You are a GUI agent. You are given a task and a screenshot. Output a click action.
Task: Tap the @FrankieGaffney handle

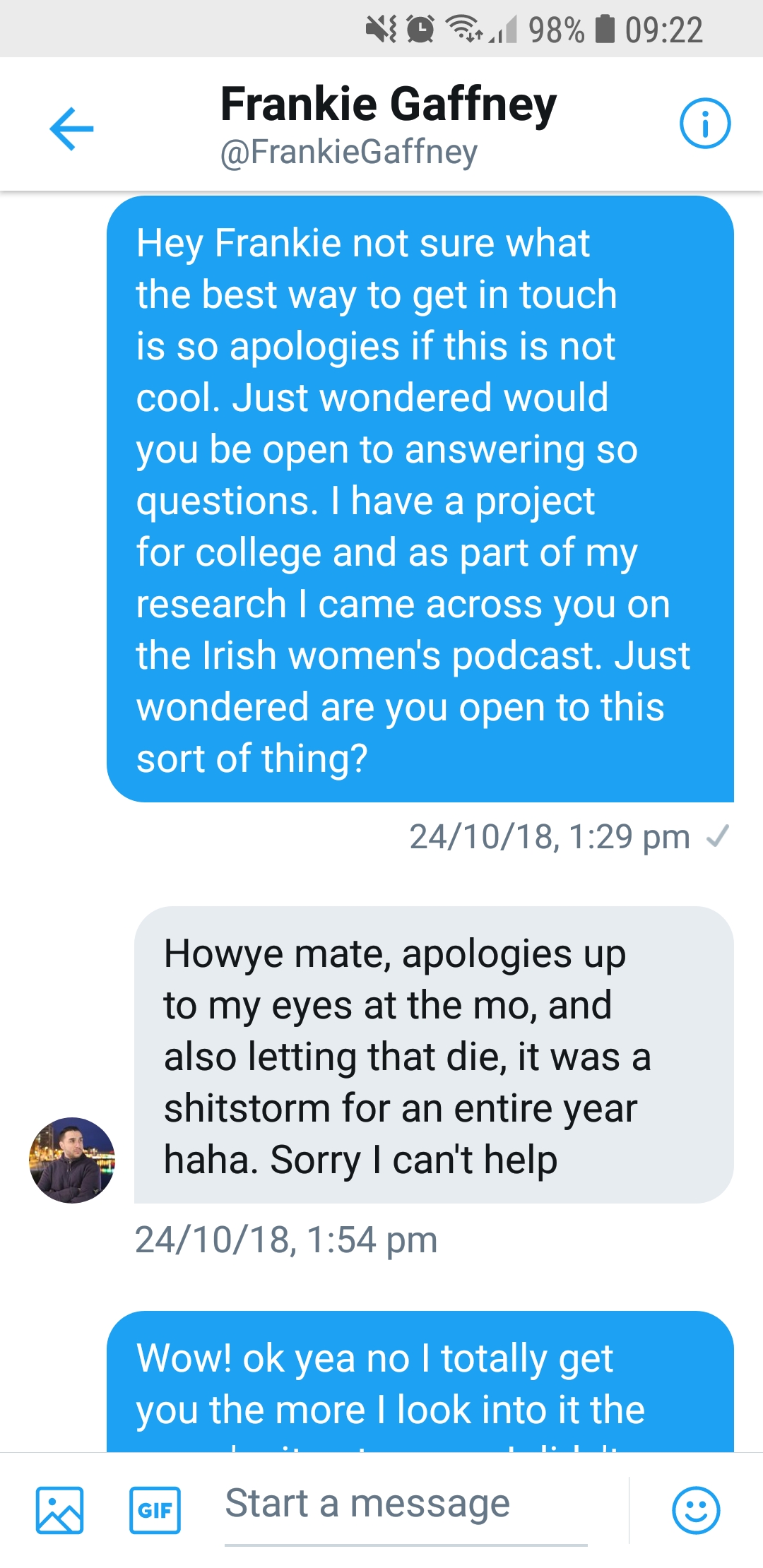coord(349,152)
